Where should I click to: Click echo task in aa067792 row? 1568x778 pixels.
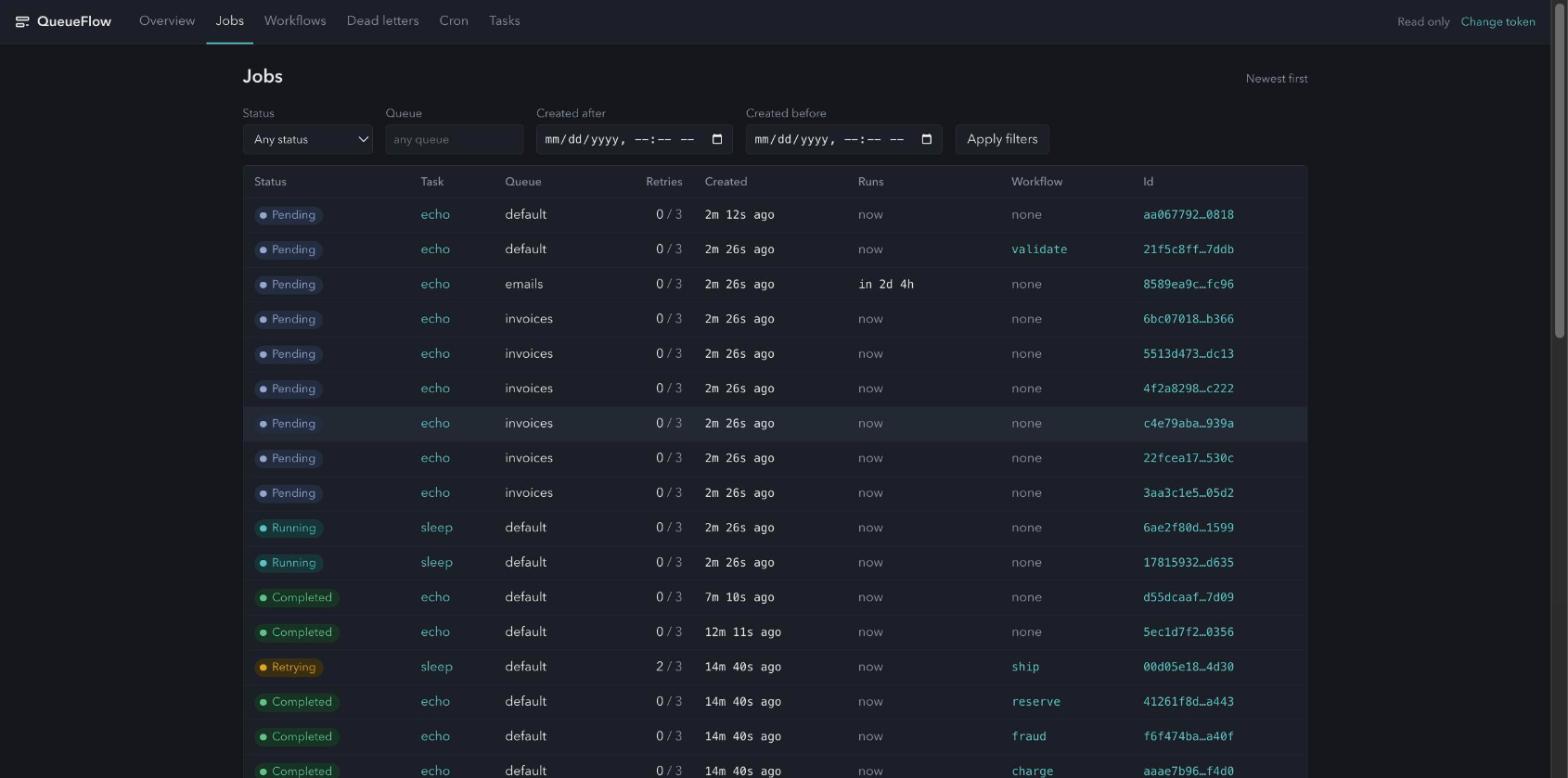point(435,215)
